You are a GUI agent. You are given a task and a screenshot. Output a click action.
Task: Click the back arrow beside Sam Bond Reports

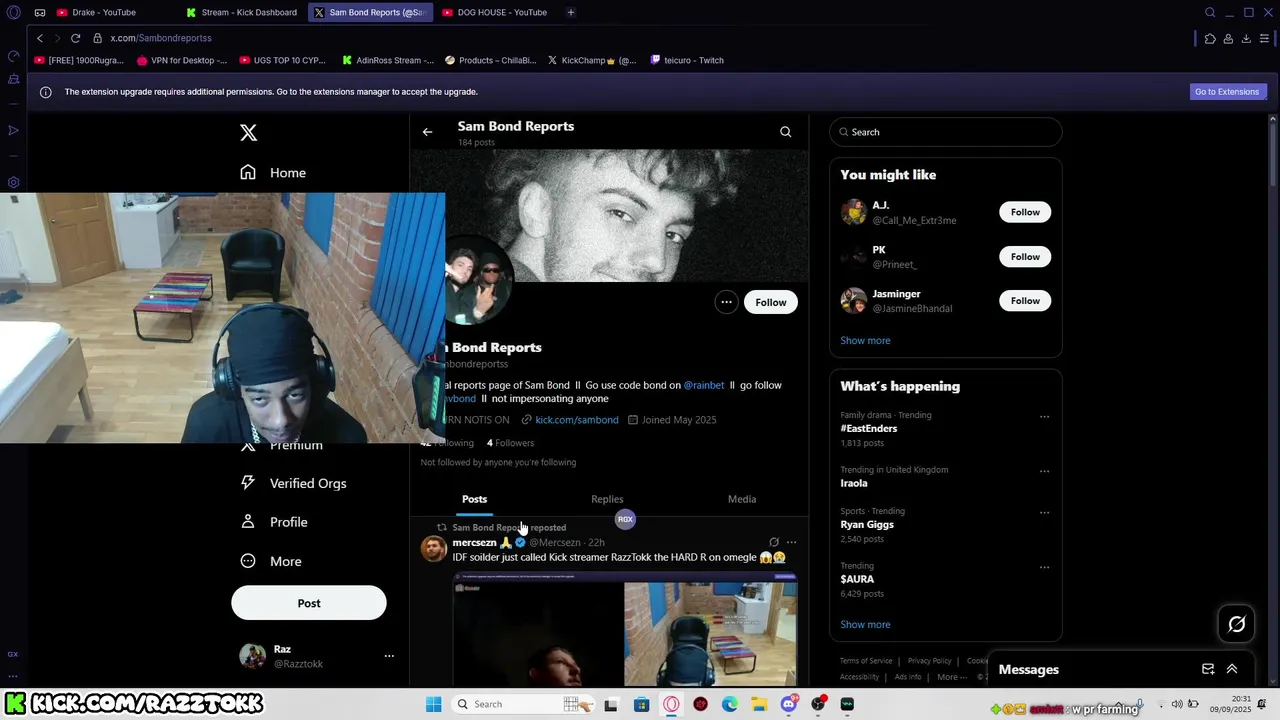click(x=427, y=132)
